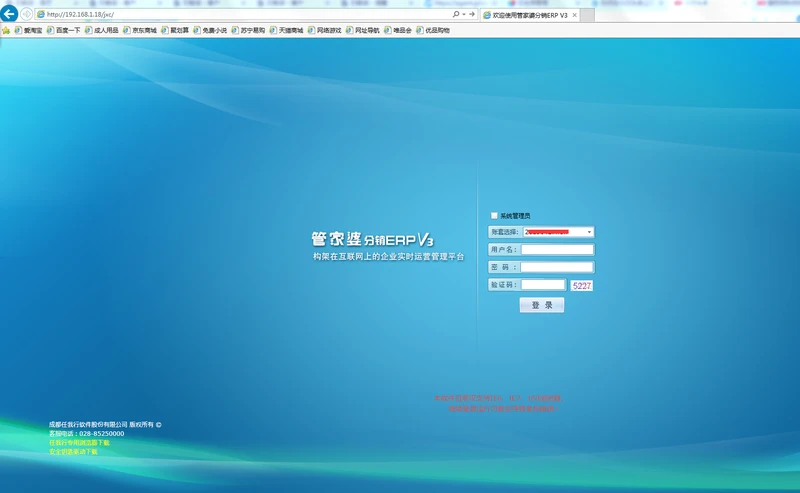Open the 唯品会 bookmark

click(x=398, y=31)
